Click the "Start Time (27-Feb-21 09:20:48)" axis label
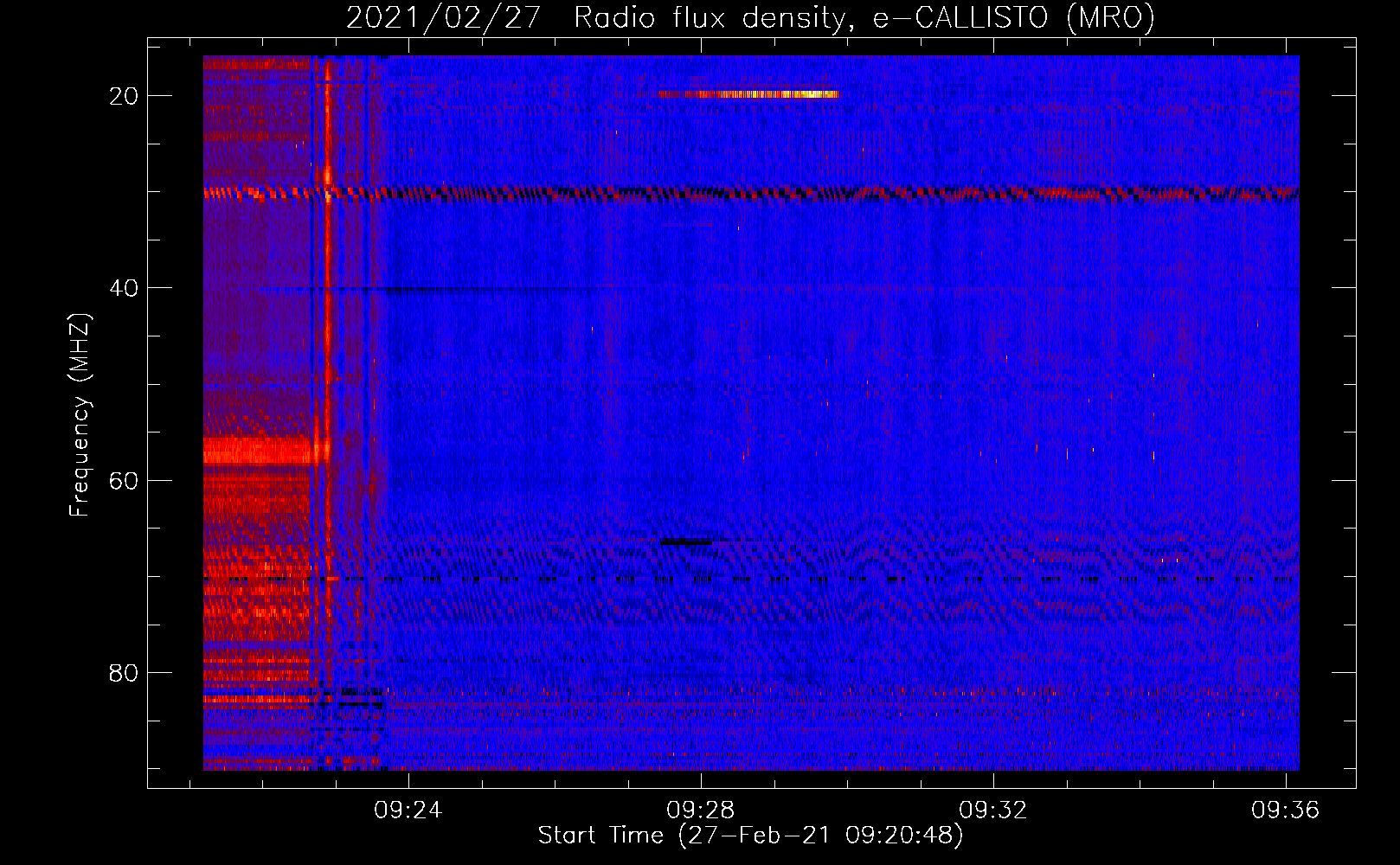The width and height of the screenshot is (1400, 865). pos(750,836)
